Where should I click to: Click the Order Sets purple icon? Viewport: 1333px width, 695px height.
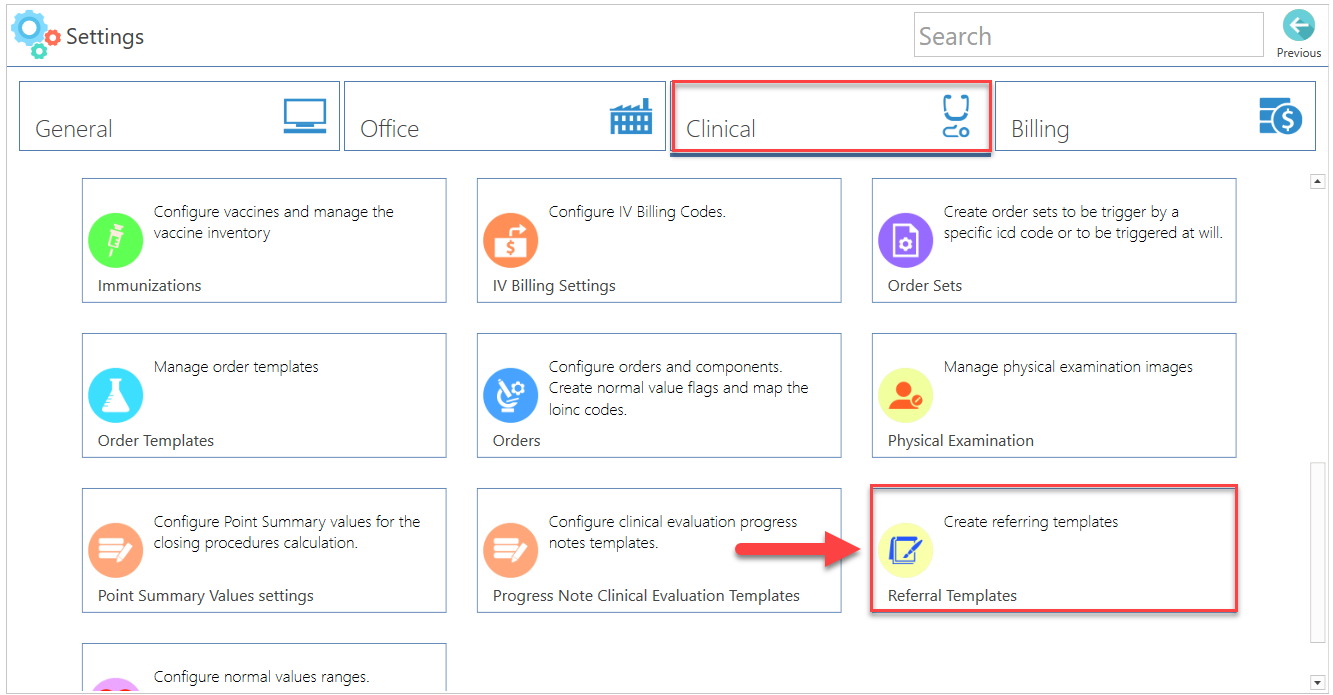906,240
